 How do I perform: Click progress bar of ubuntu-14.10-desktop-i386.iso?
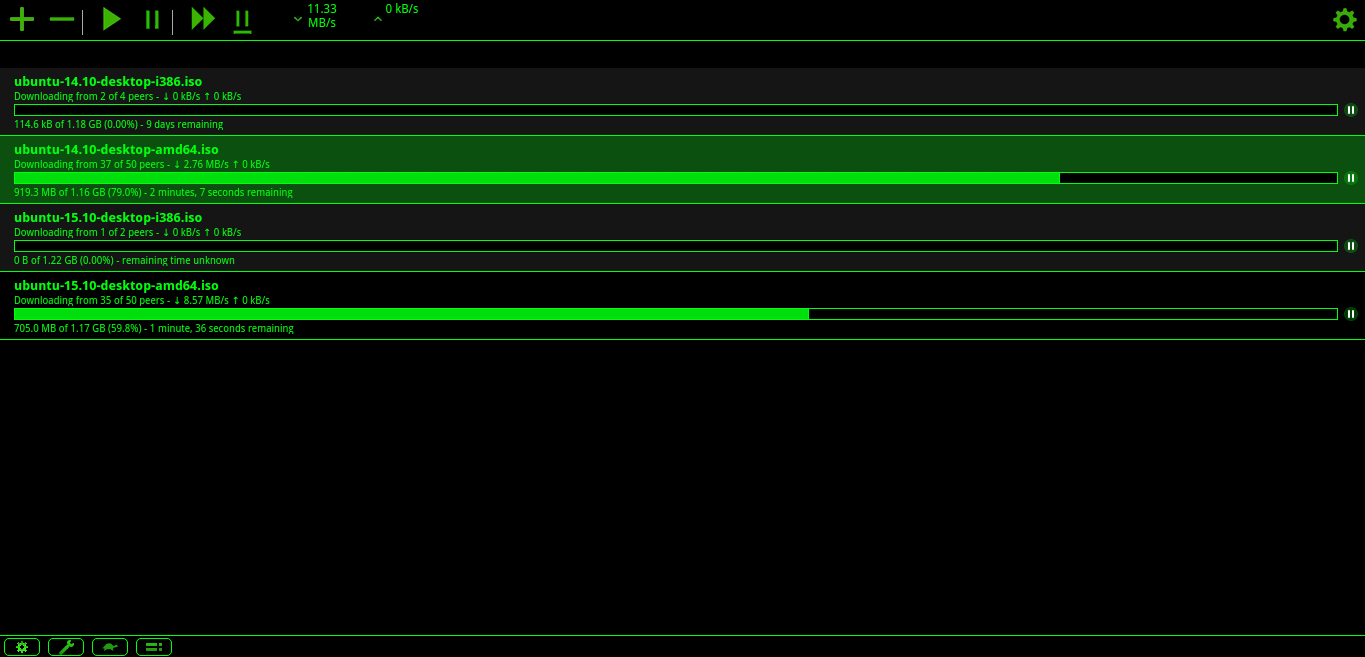(676, 110)
